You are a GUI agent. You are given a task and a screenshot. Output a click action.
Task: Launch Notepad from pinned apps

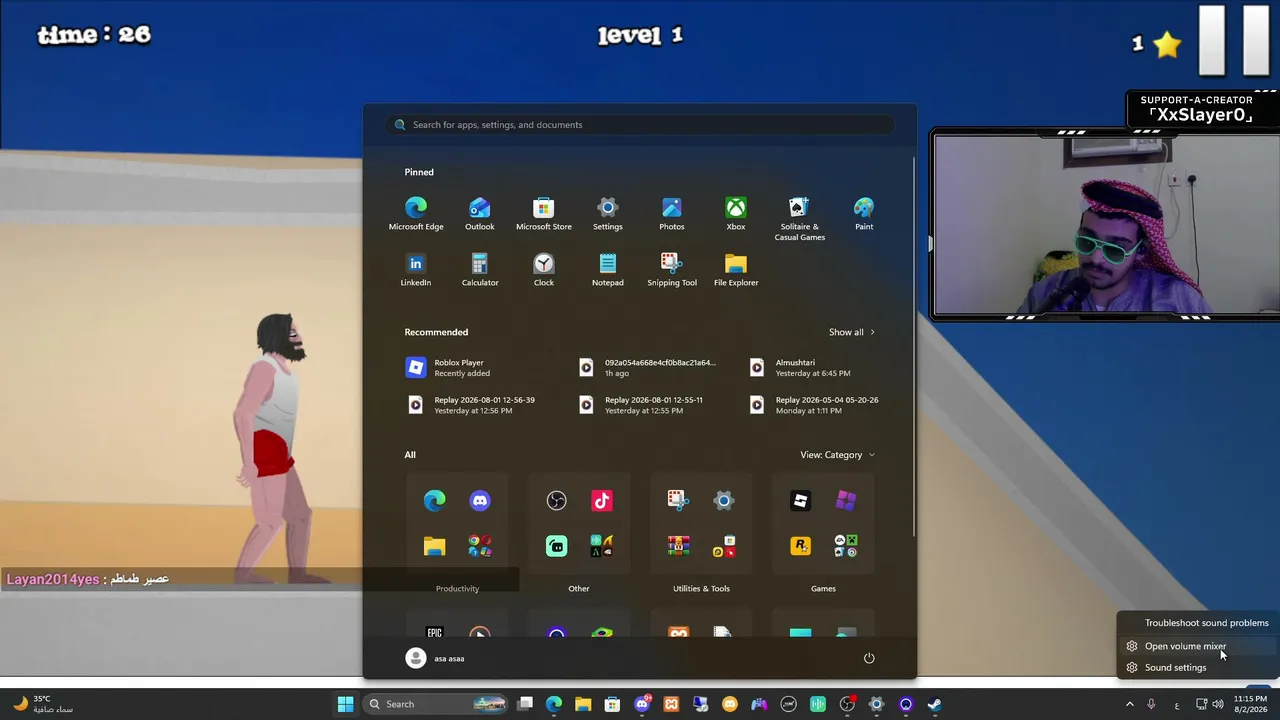click(x=608, y=270)
